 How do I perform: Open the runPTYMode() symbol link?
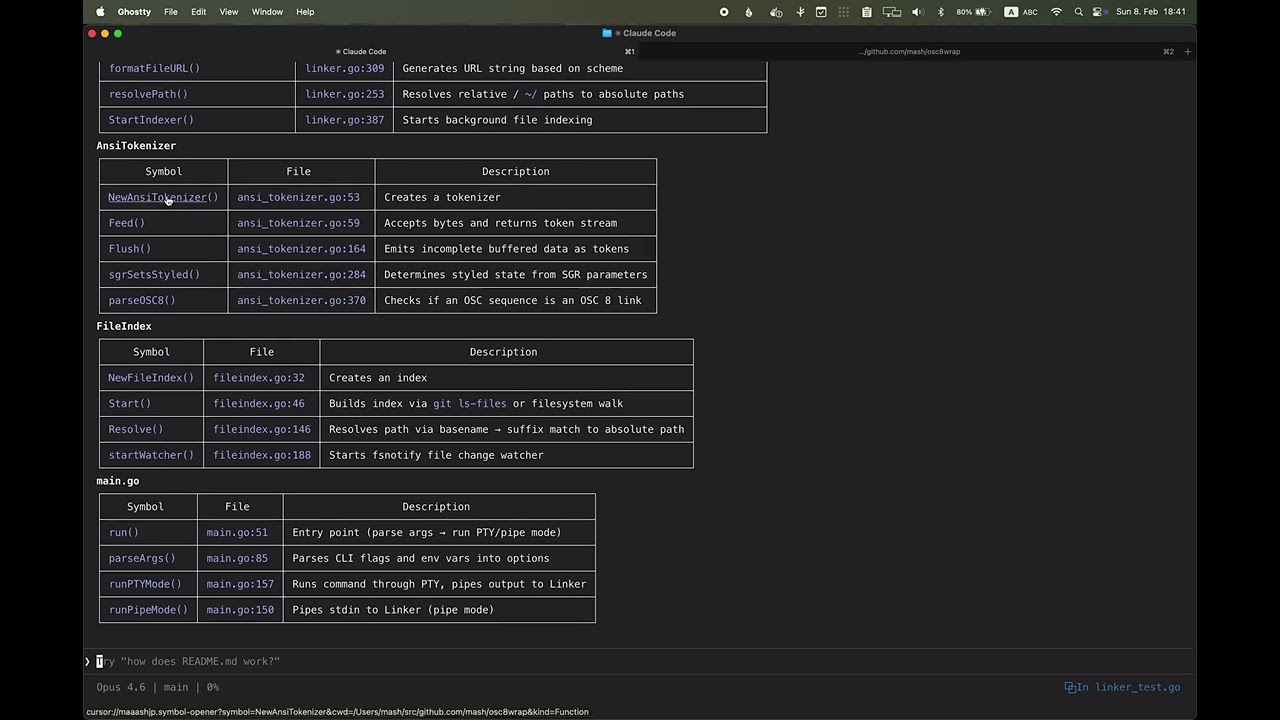pos(145,584)
